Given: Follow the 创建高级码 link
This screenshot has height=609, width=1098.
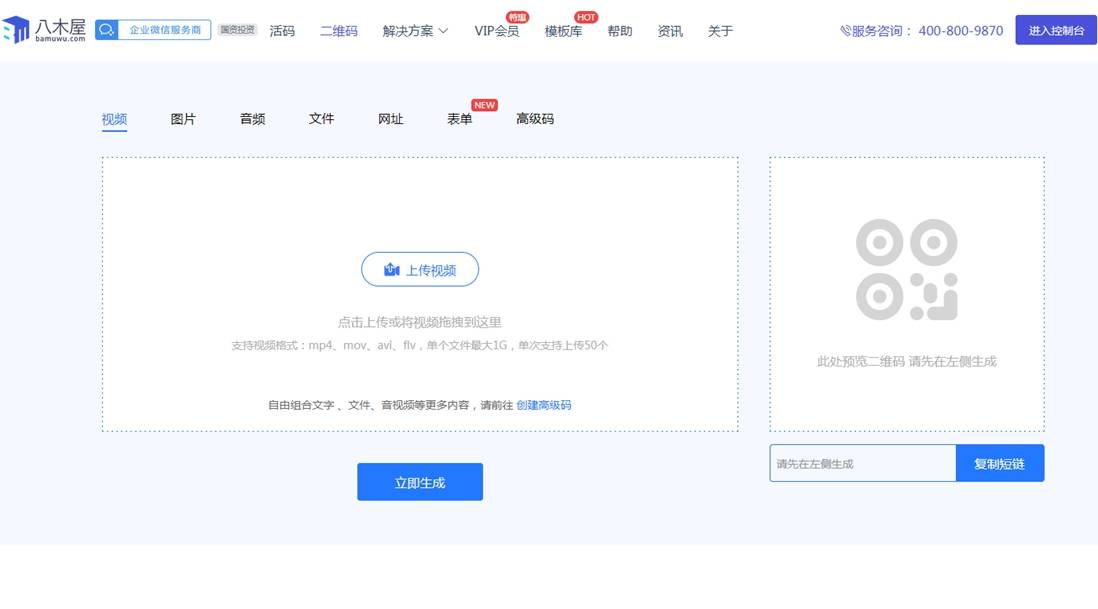Looking at the screenshot, I should click(544, 405).
